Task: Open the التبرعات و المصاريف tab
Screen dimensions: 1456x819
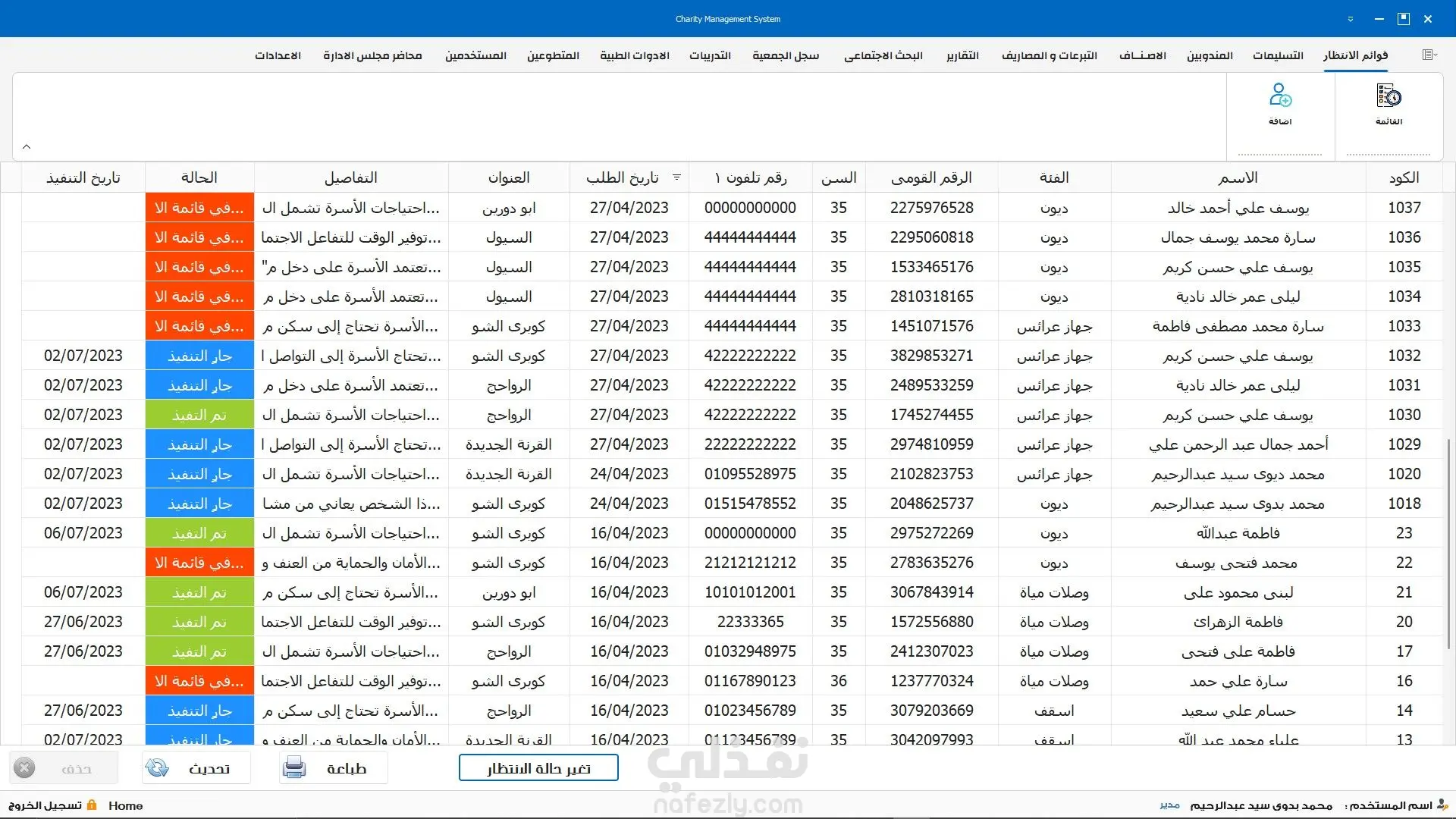Action: point(1049,55)
